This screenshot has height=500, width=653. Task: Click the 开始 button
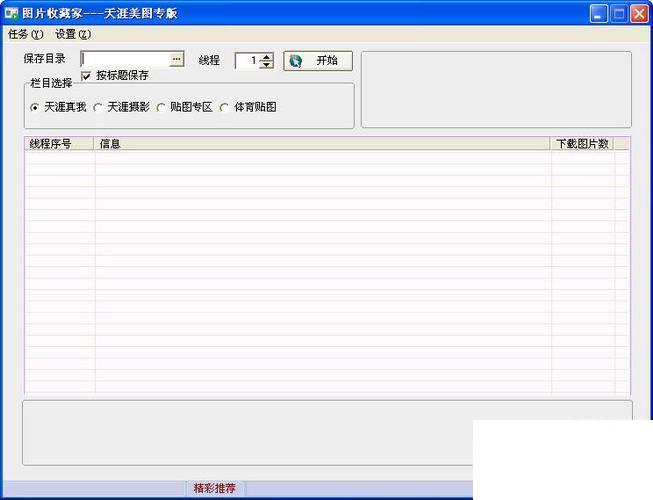(x=318, y=61)
